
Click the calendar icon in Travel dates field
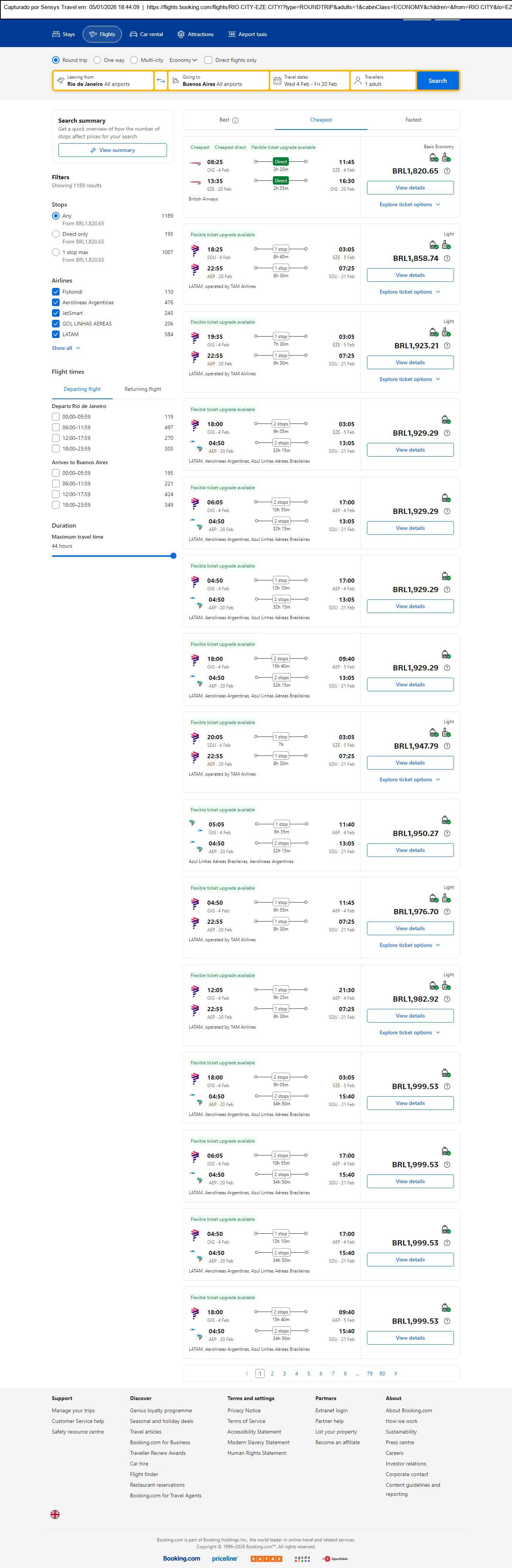click(277, 81)
